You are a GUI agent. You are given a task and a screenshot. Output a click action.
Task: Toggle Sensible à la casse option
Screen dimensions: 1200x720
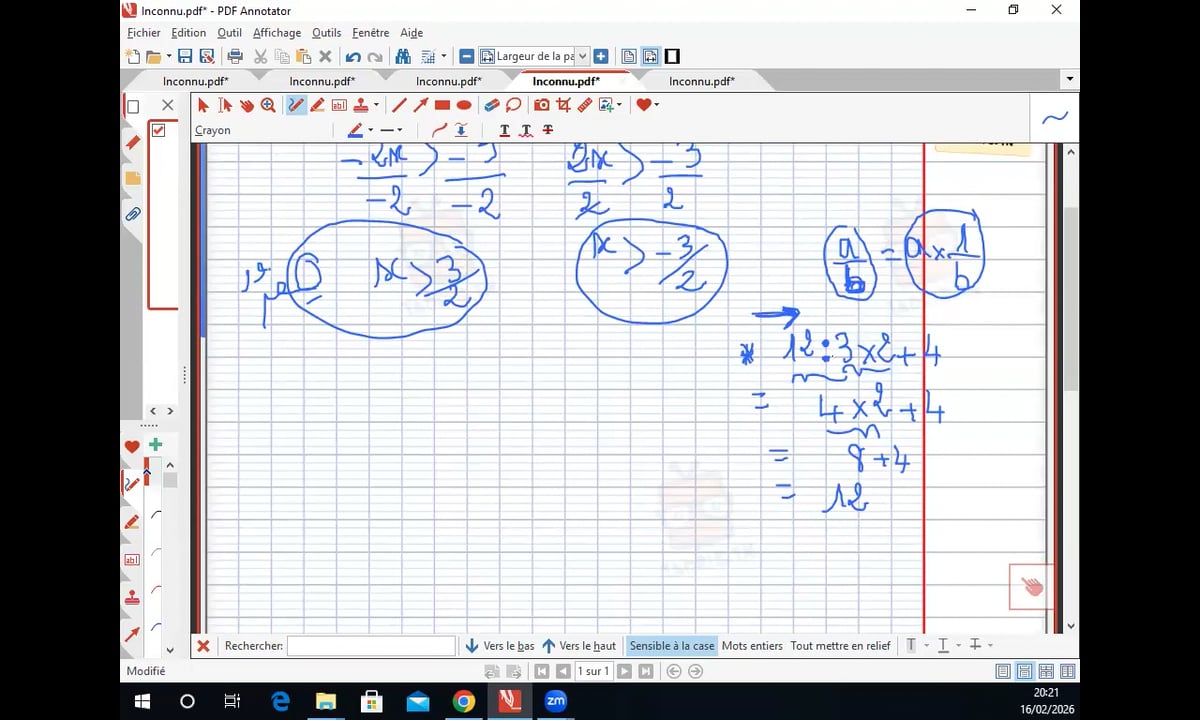pyautogui.click(x=672, y=646)
